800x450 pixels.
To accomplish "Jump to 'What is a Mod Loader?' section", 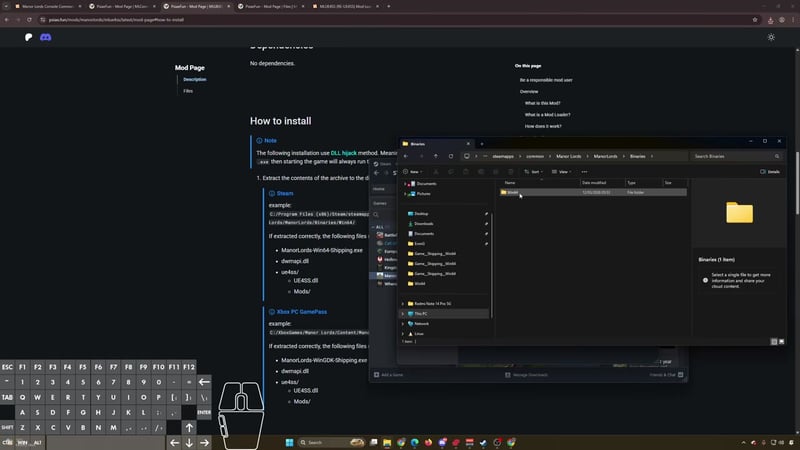I will (547, 115).
